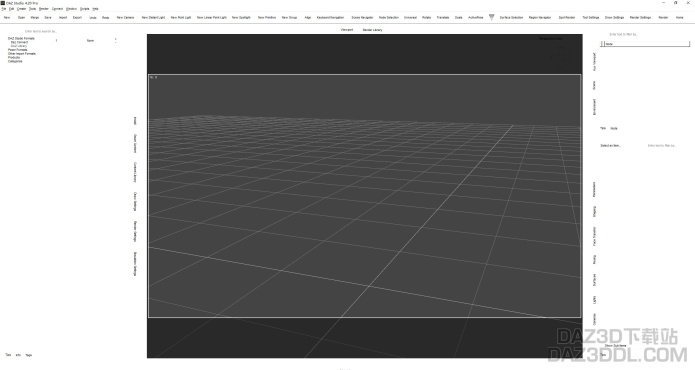Open Render Settings from the top toolbar
The width and height of the screenshot is (695, 370).
[640, 18]
